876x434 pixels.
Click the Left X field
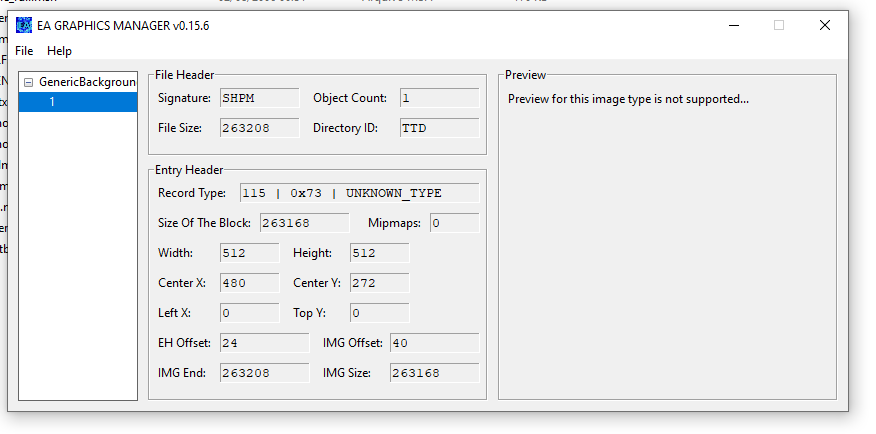[250, 313]
